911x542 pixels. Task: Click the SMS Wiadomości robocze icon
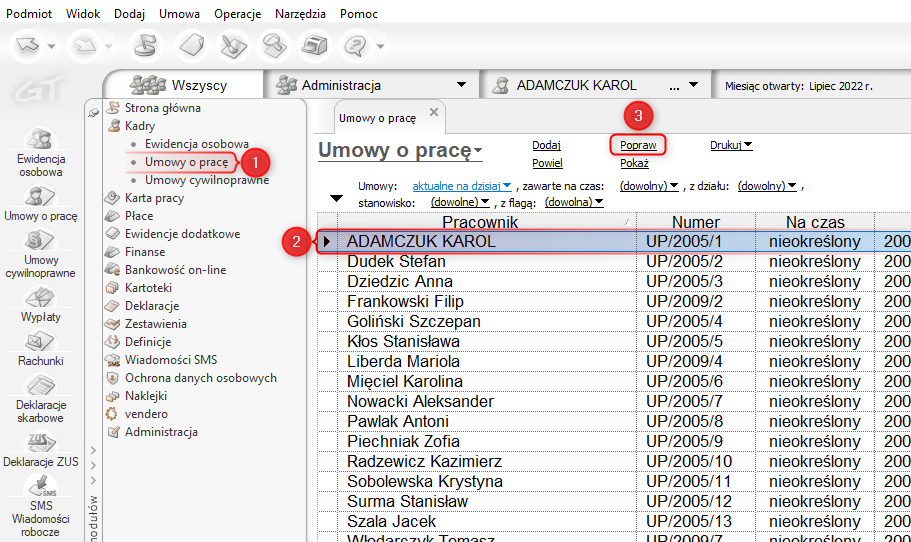point(40,487)
